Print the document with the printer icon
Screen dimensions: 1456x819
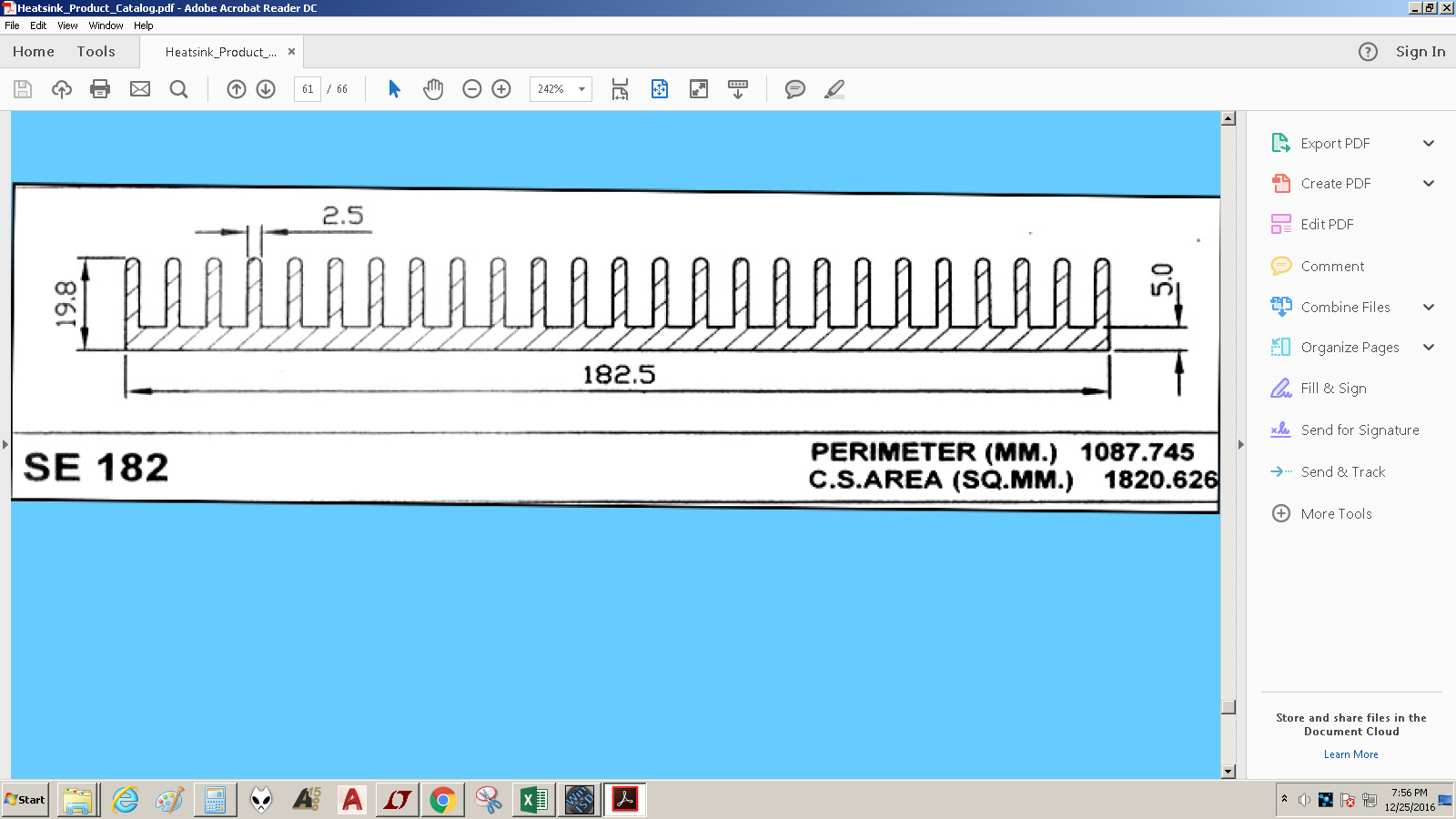(100, 89)
